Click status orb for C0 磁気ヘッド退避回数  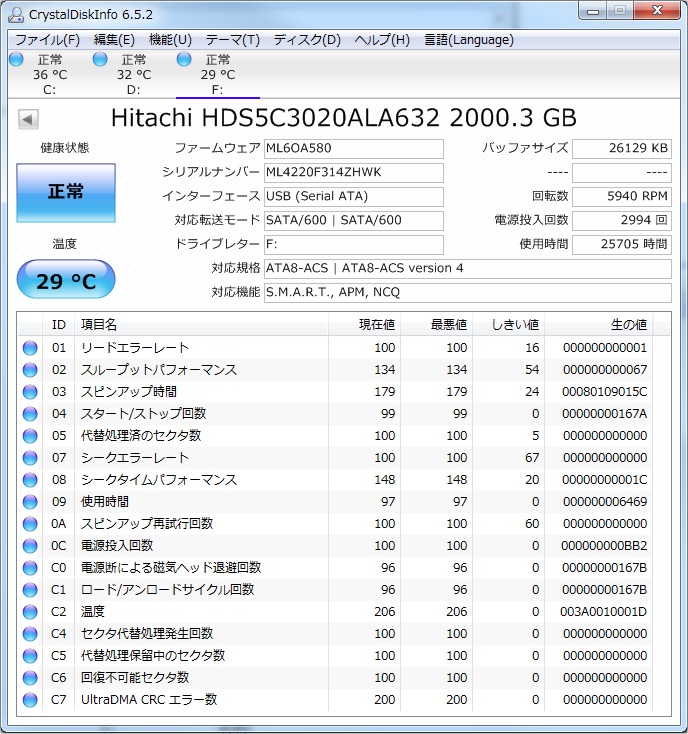[x=30, y=568]
